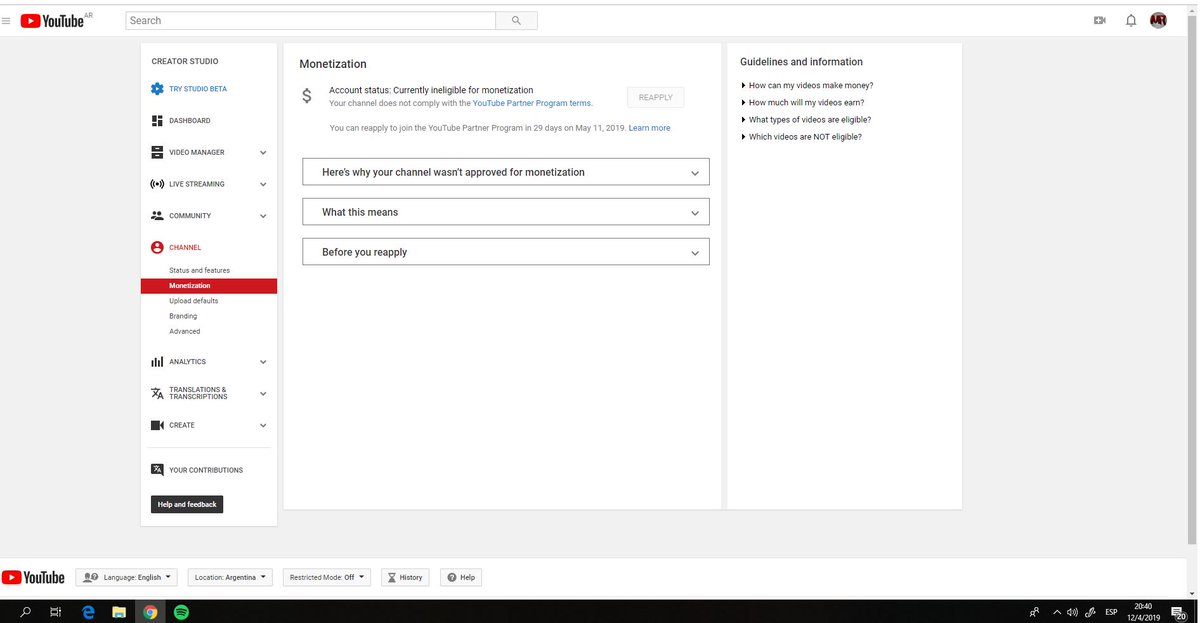Open the upload video camera icon

[x=1100, y=20]
